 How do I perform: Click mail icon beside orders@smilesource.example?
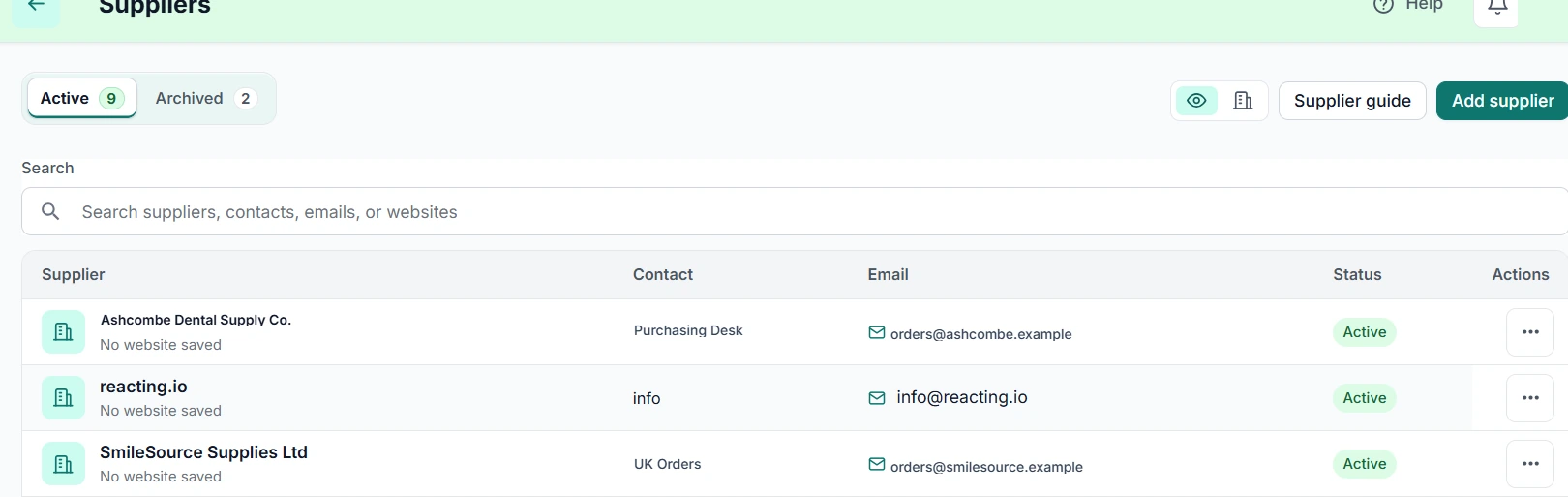(x=877, y=464)
